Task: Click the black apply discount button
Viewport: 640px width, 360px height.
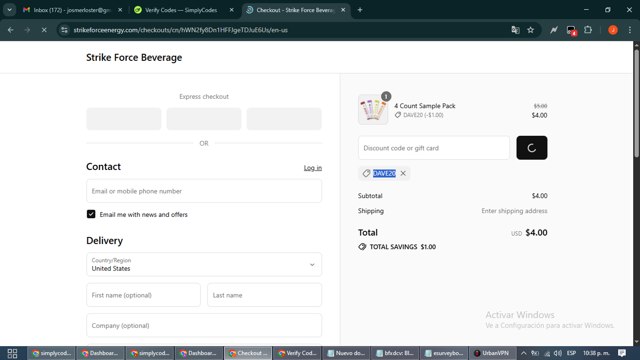Action: (x=531, y=148)
